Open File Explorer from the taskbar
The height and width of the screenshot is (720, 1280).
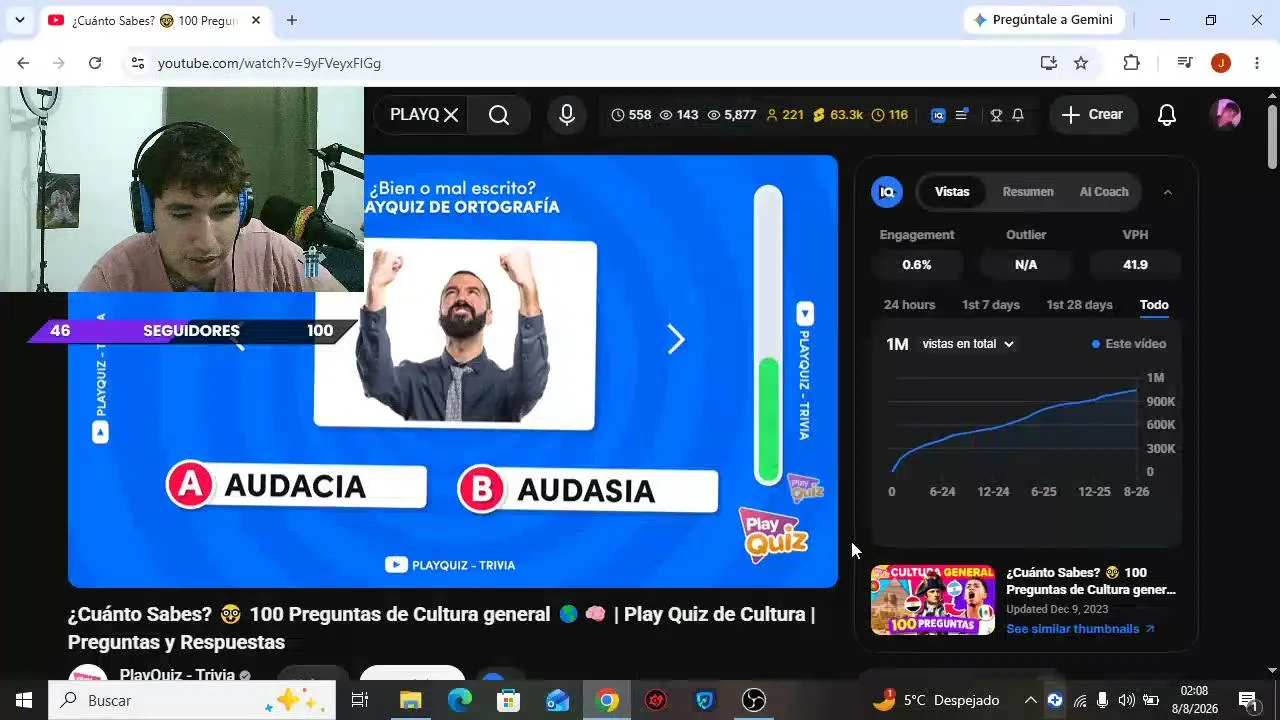tap(411, 700)
